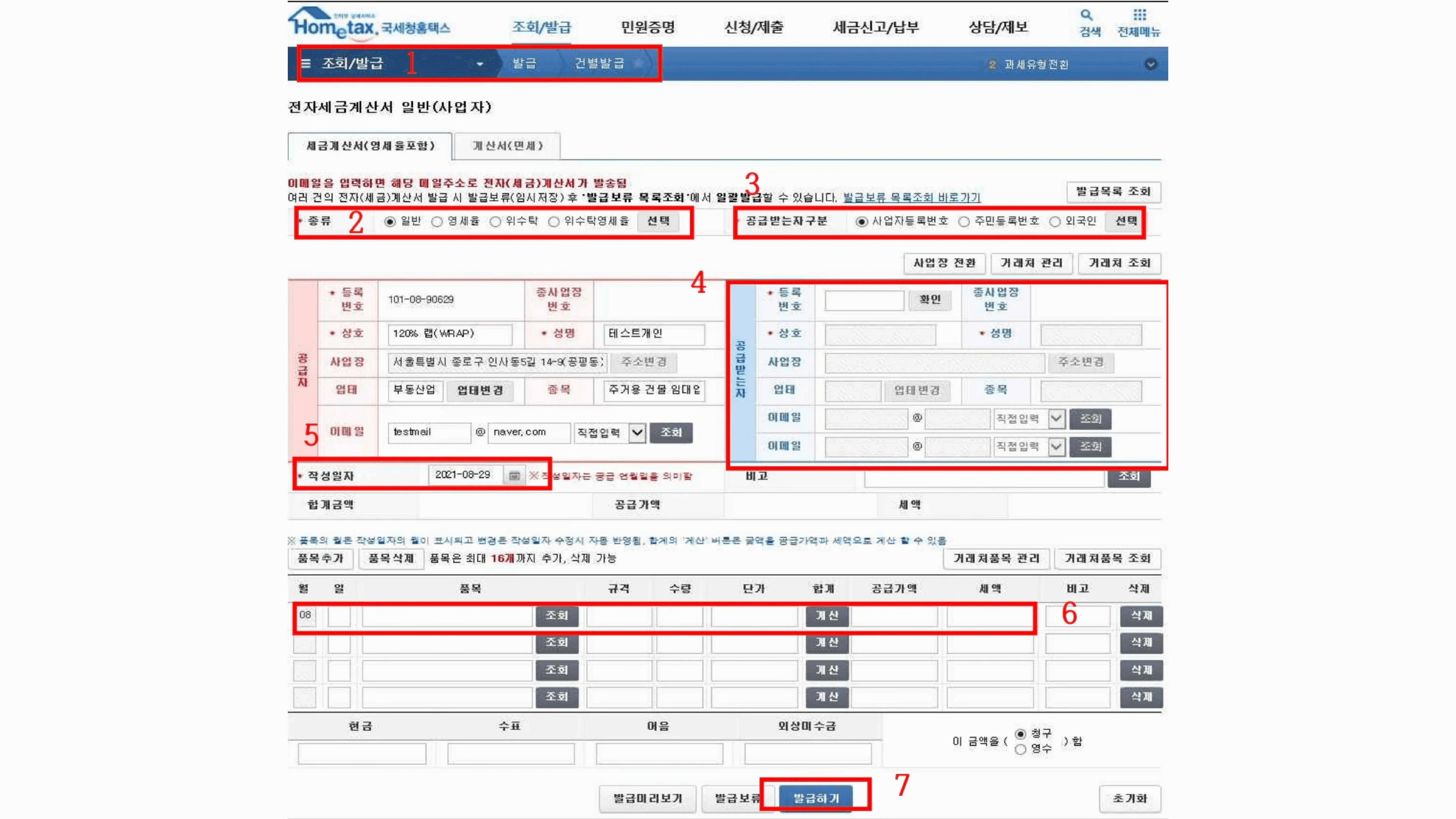This screenshot has width=1456, height=819.
Task: Open the 조회/발급 top menu
Action: [x=541, y=27]
